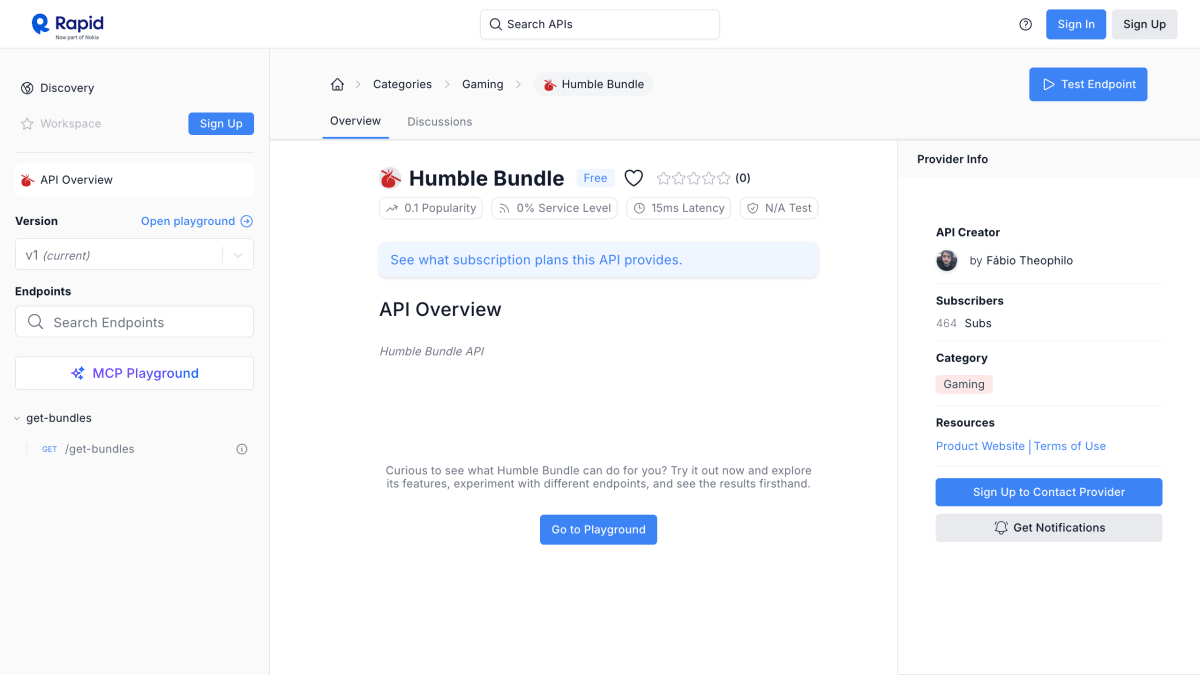Viewport: 1200px width, 675px height.
Task: Click the Test Endpoint button
Action: pyautogui.click(x=1088, y=84)
